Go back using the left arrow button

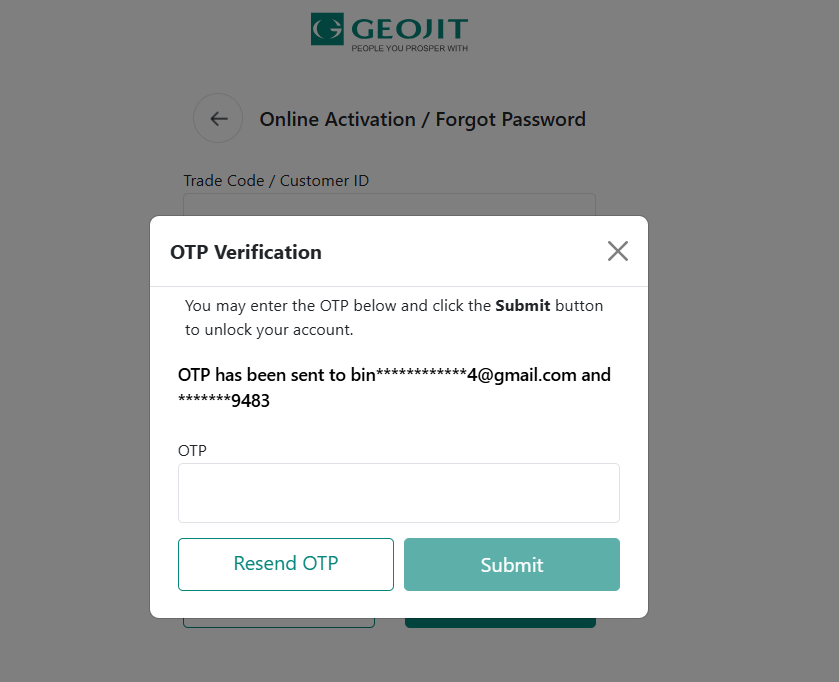coord(218,119)
